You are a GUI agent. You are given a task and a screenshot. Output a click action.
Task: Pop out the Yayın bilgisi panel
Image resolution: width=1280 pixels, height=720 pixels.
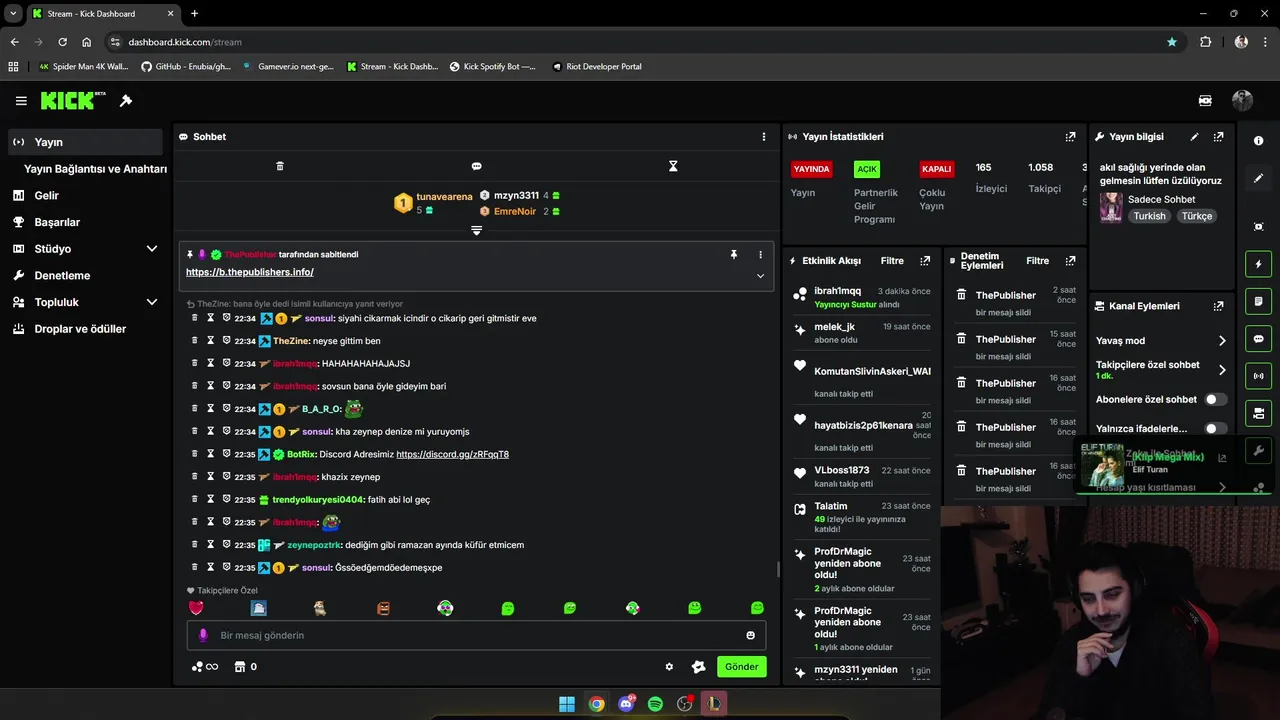(1218, 137)
